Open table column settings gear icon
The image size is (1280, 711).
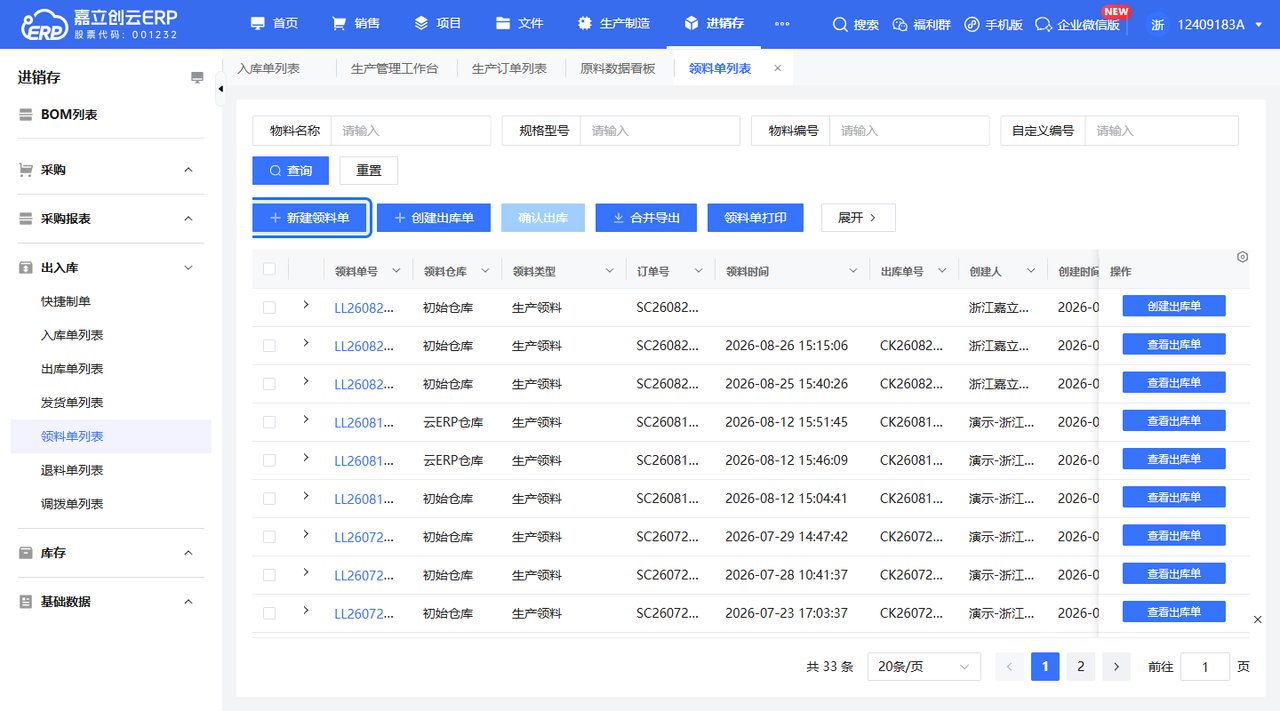click(1242, 257)
